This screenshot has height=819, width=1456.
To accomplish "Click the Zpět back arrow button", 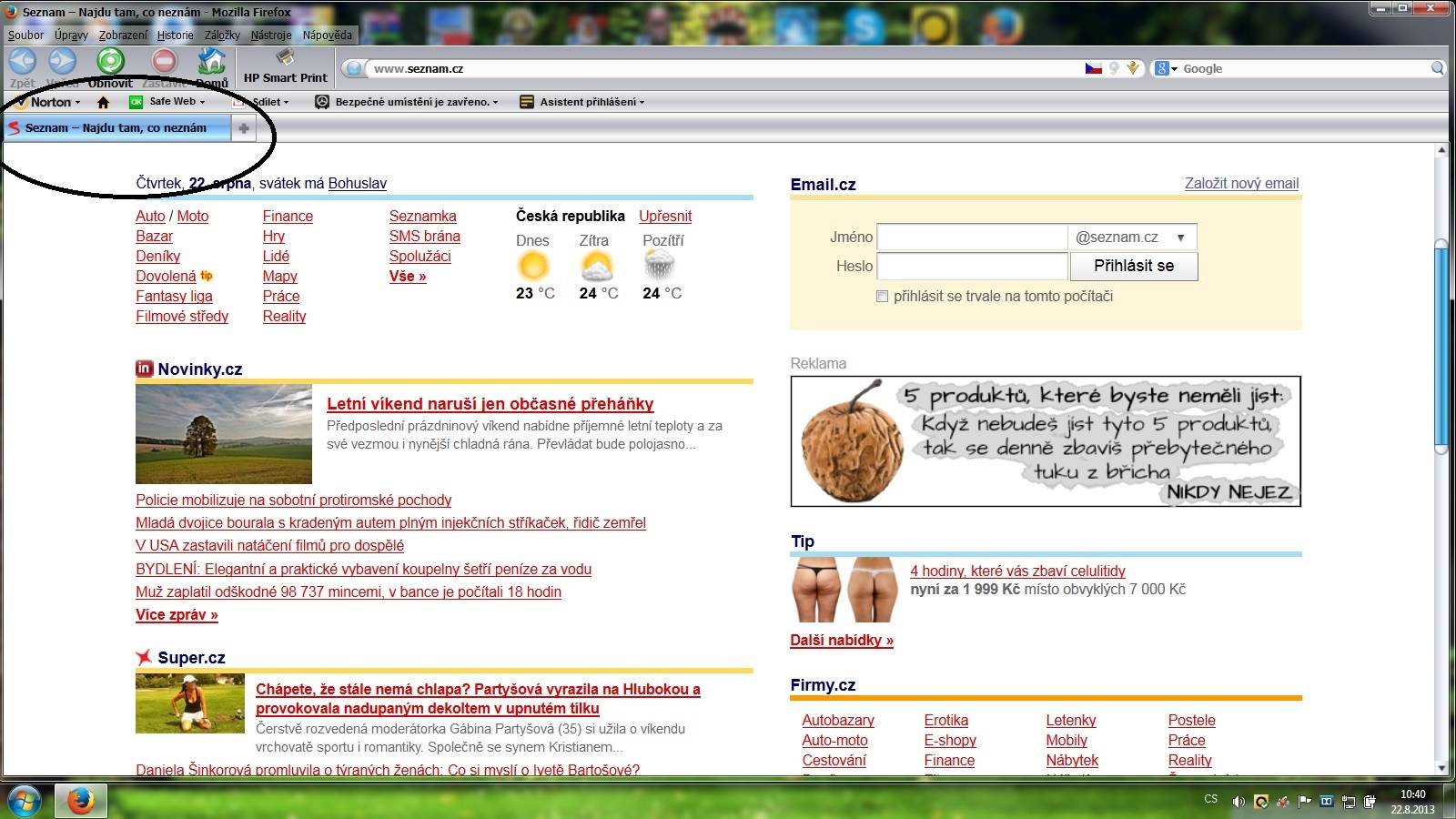I will [23, 62].
